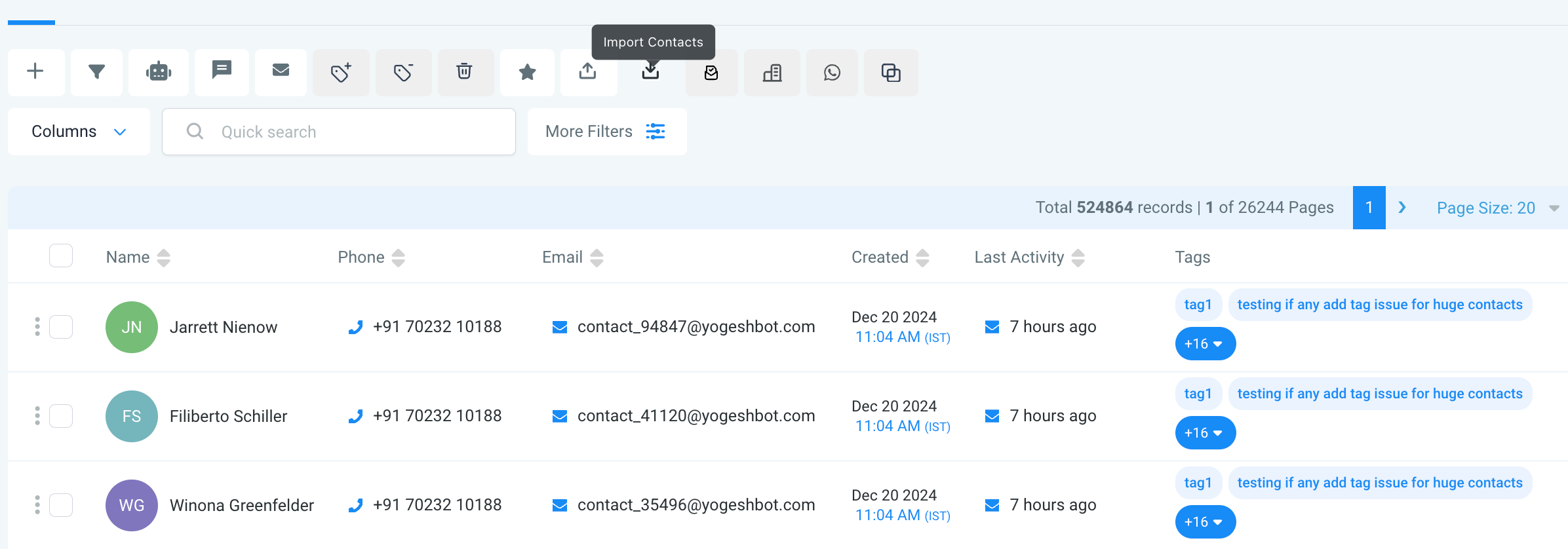The height and width of the screenshot is (549, 1568).
Task: Click phone icon beside Jarrett Nienow's number
Action: (x=355, y=327)
